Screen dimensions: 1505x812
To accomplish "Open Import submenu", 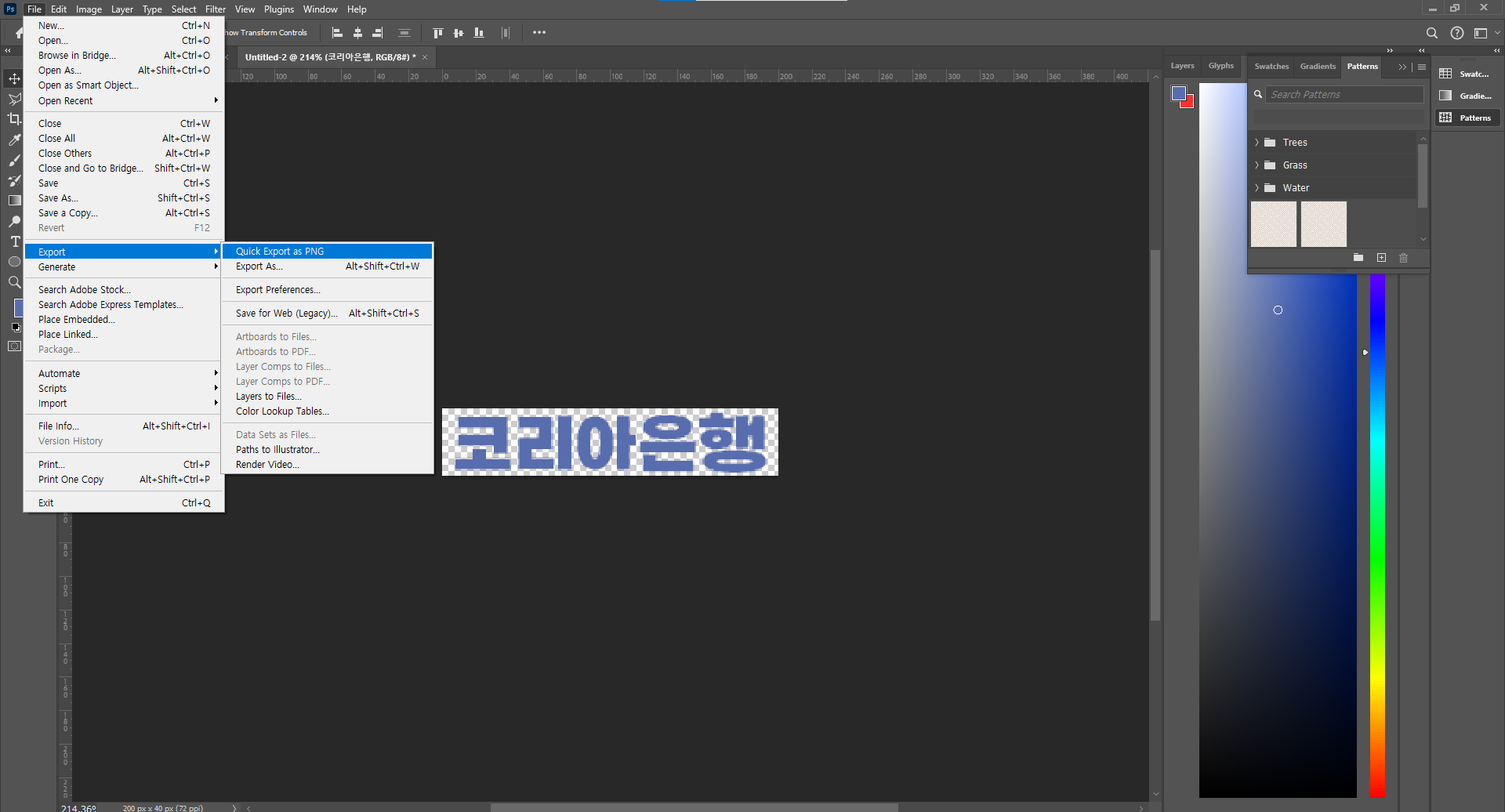I will [124, 404].
